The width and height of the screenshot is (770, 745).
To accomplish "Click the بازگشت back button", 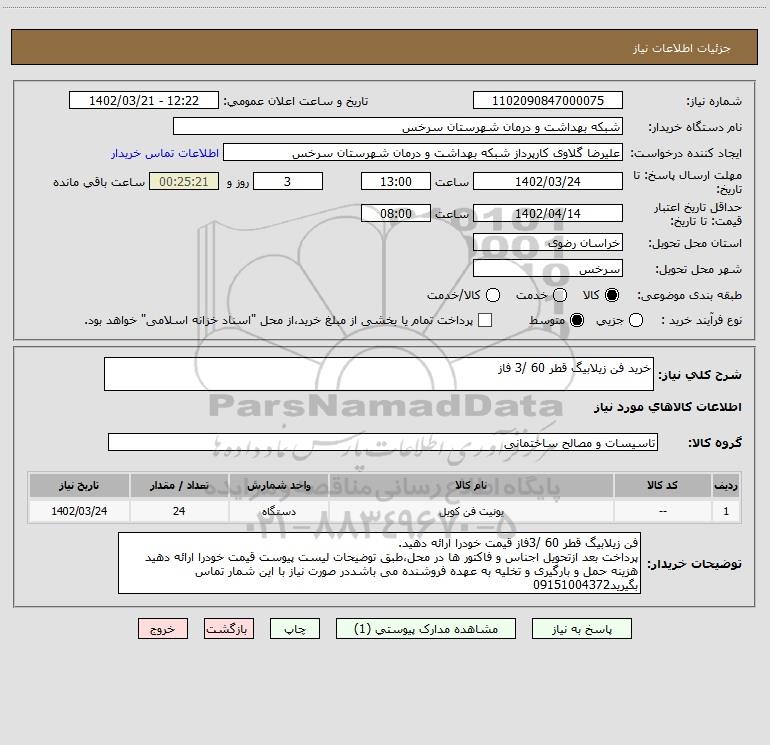I will pyautogui.click(x=229, y=629).
